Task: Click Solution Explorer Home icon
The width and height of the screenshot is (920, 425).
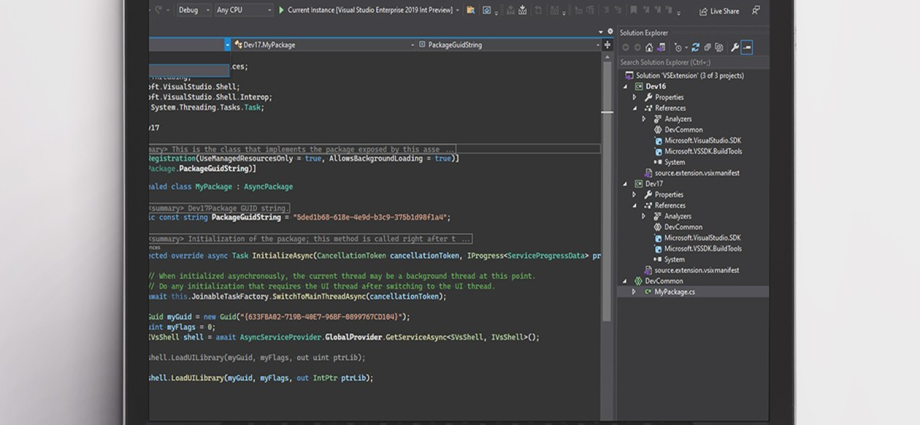Action: coord(649,48)
